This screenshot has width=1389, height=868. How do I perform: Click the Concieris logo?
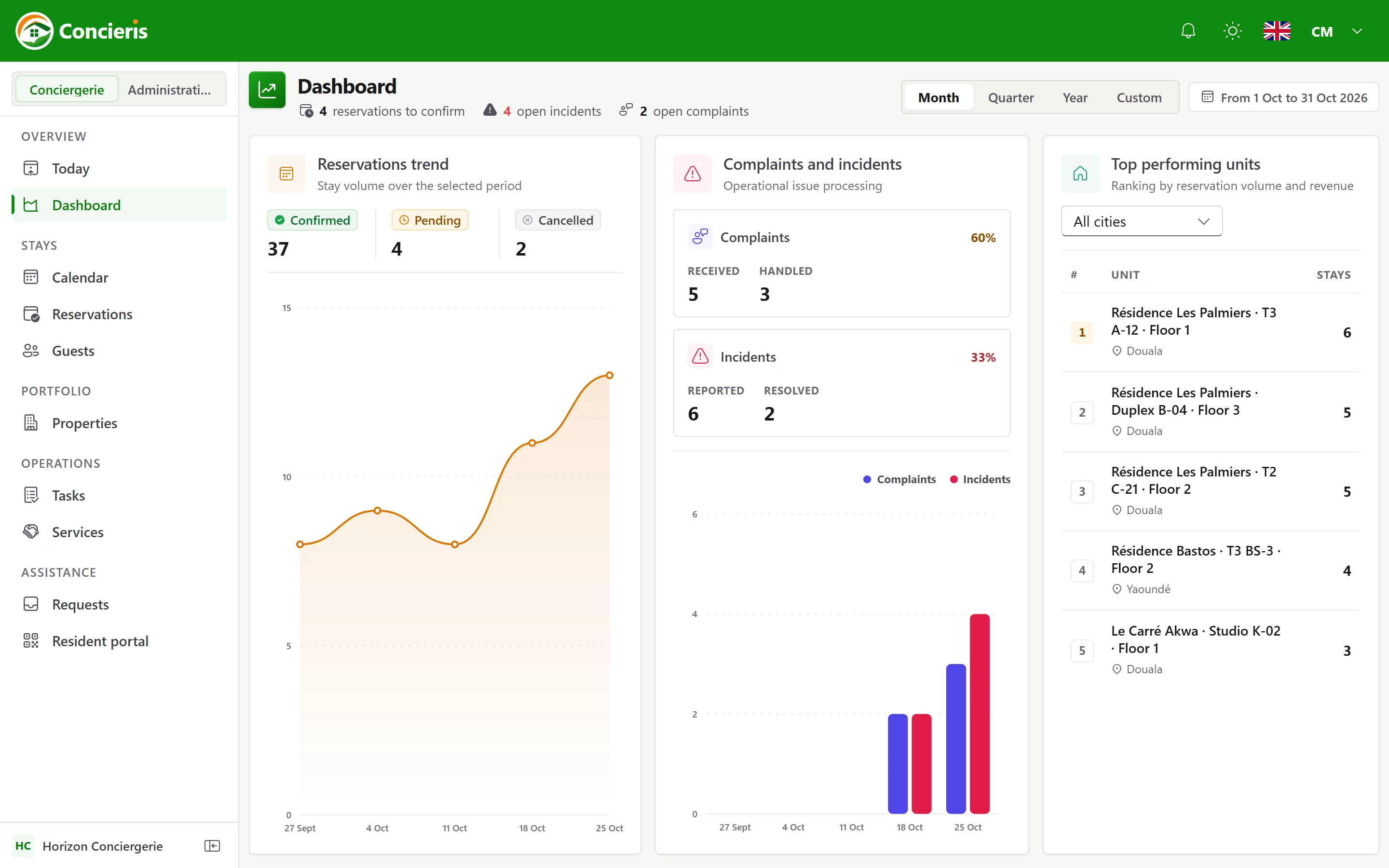(82, 31)
